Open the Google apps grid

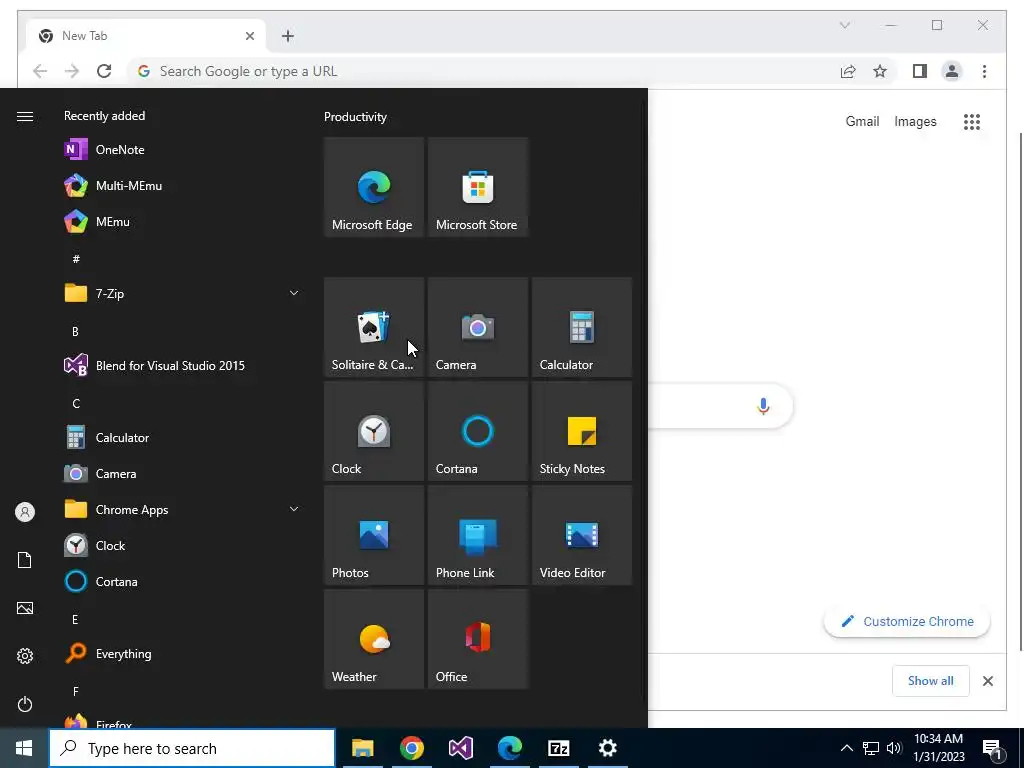972,121
